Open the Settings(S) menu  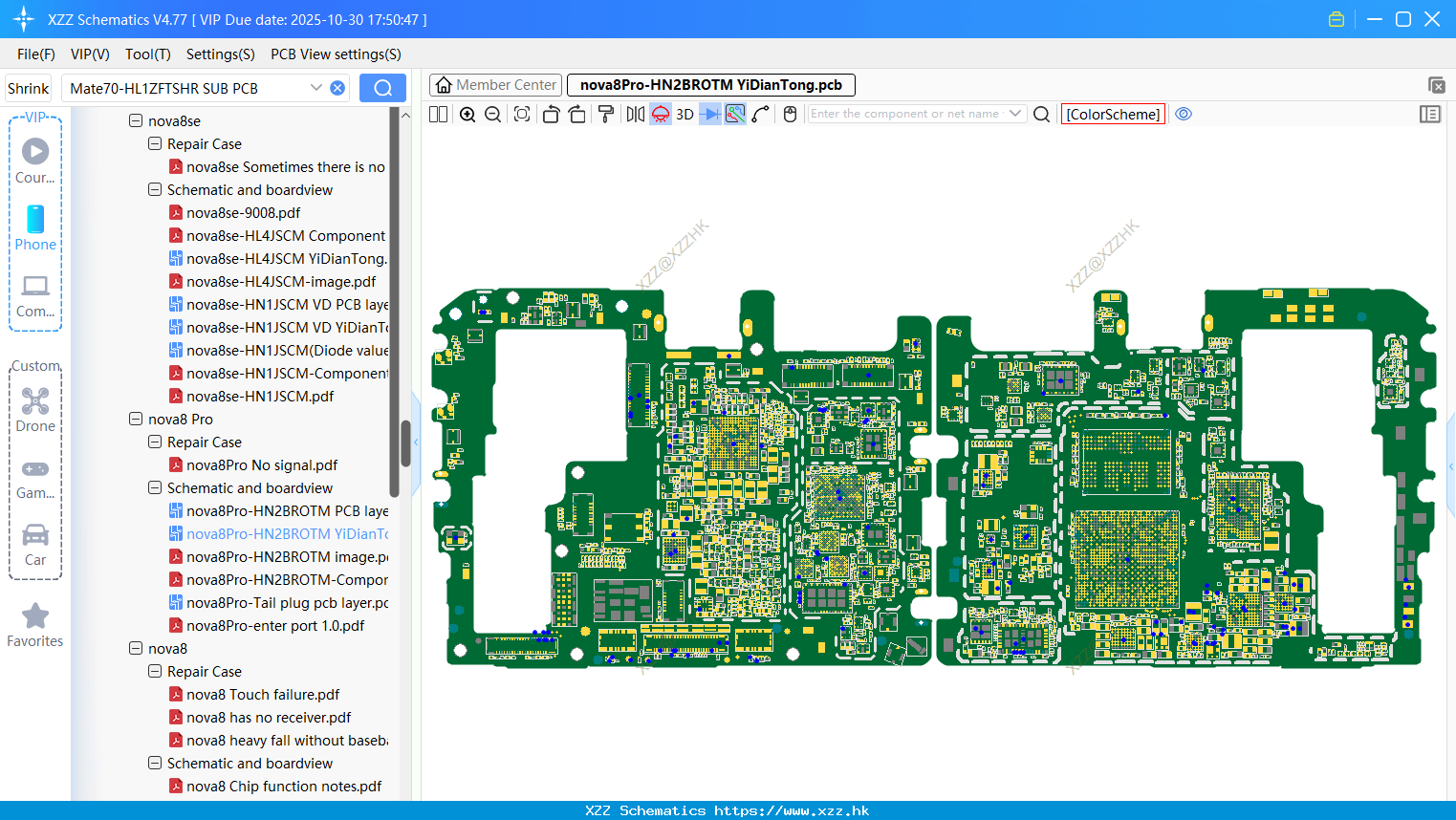click(221, 54)
